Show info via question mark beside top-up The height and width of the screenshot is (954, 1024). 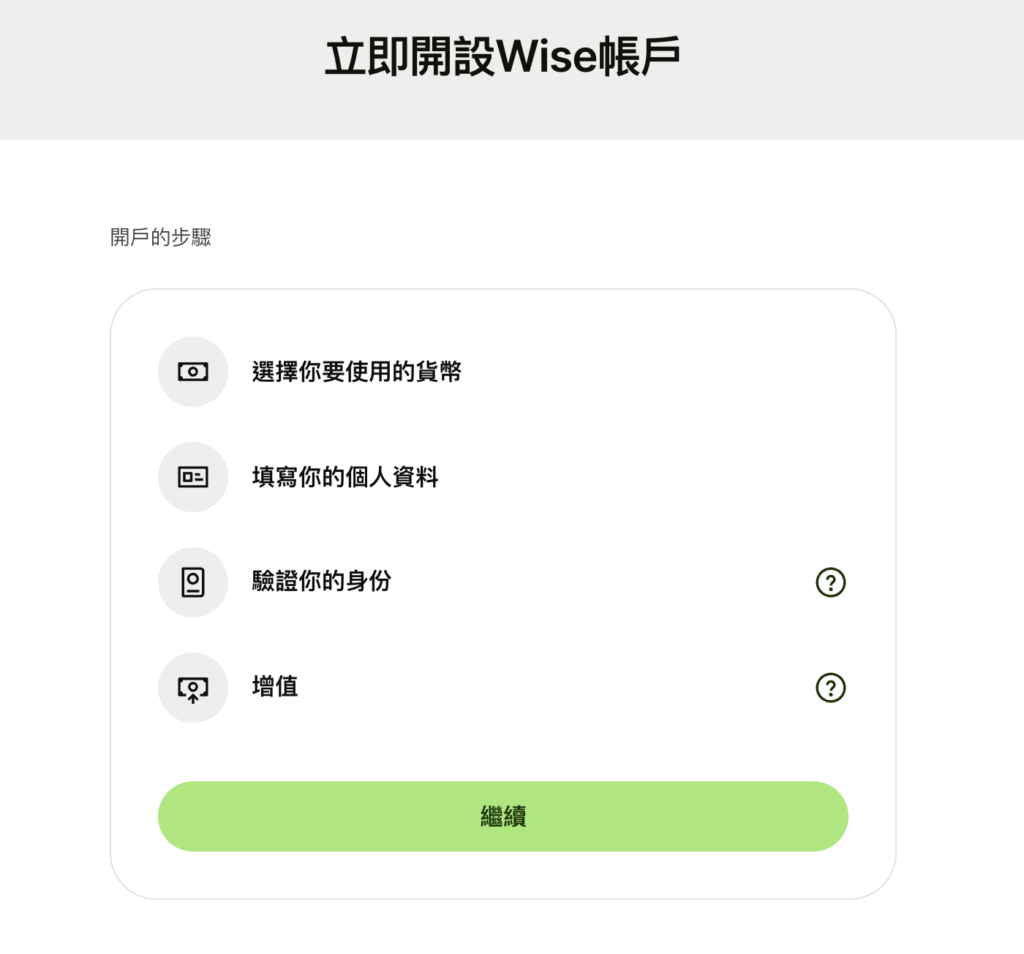pos(831,688)
